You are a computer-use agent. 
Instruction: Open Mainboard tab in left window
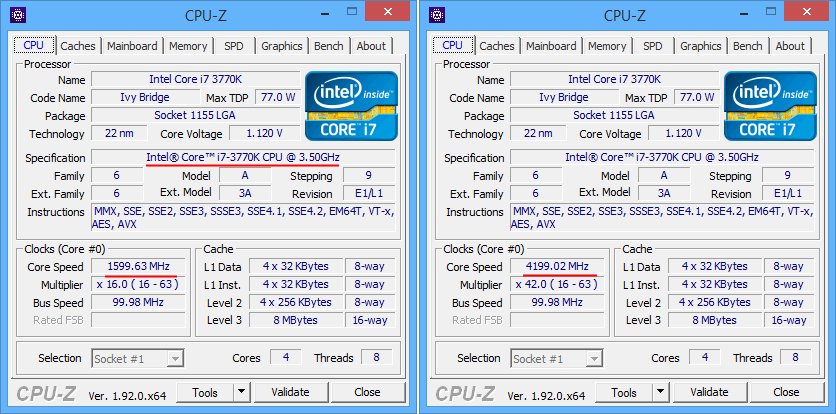click(x=132, y=46)
